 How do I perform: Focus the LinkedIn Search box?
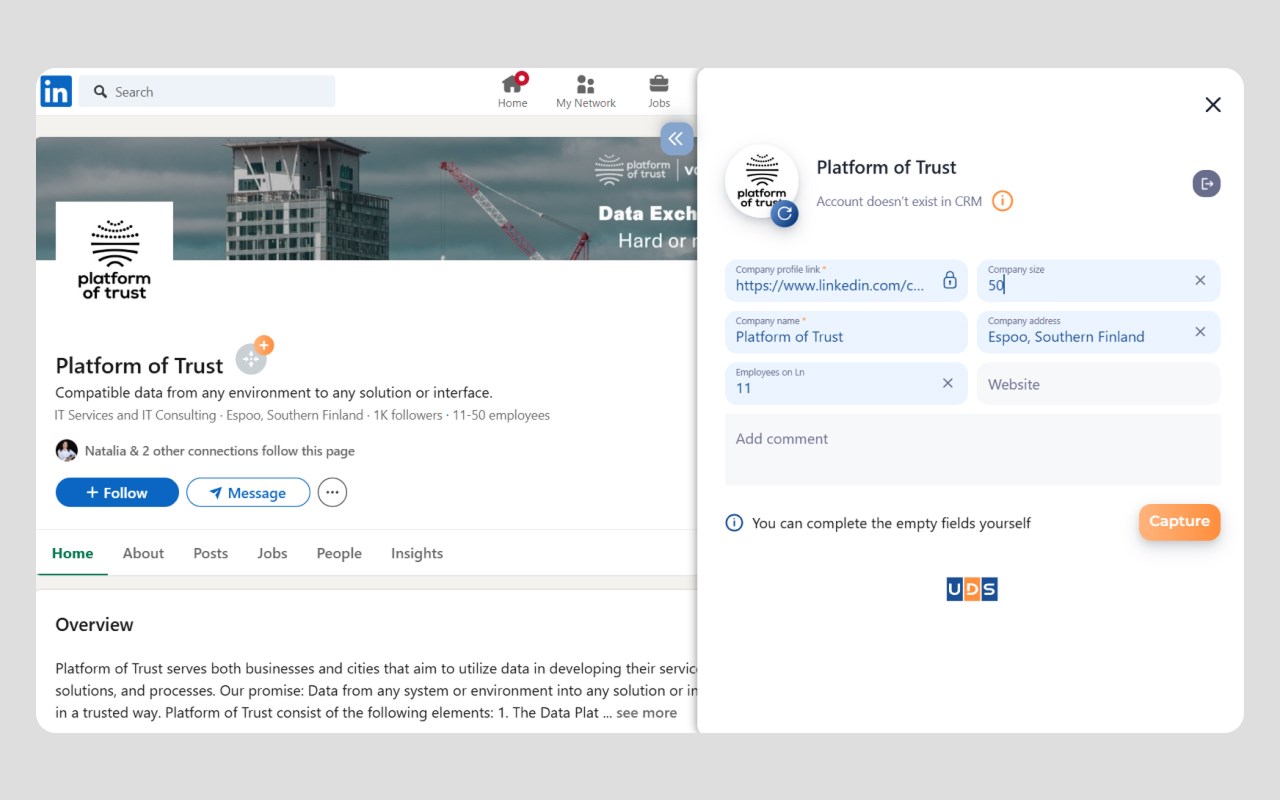pyautogui.click(x=207, y=91)
